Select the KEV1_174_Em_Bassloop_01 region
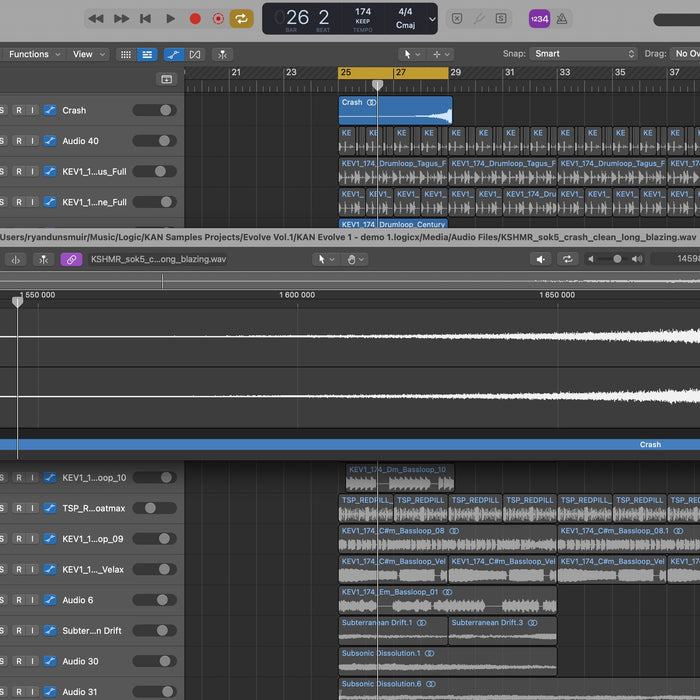700x700 pixels. click(448, 600)
